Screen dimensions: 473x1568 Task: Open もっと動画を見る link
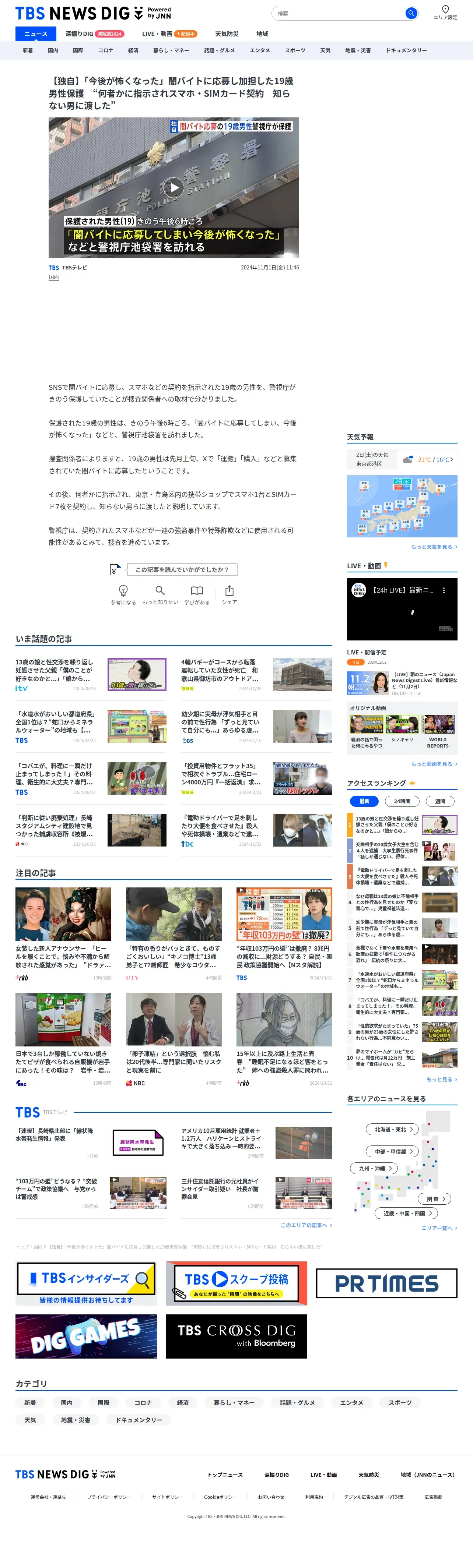[434, 764]
